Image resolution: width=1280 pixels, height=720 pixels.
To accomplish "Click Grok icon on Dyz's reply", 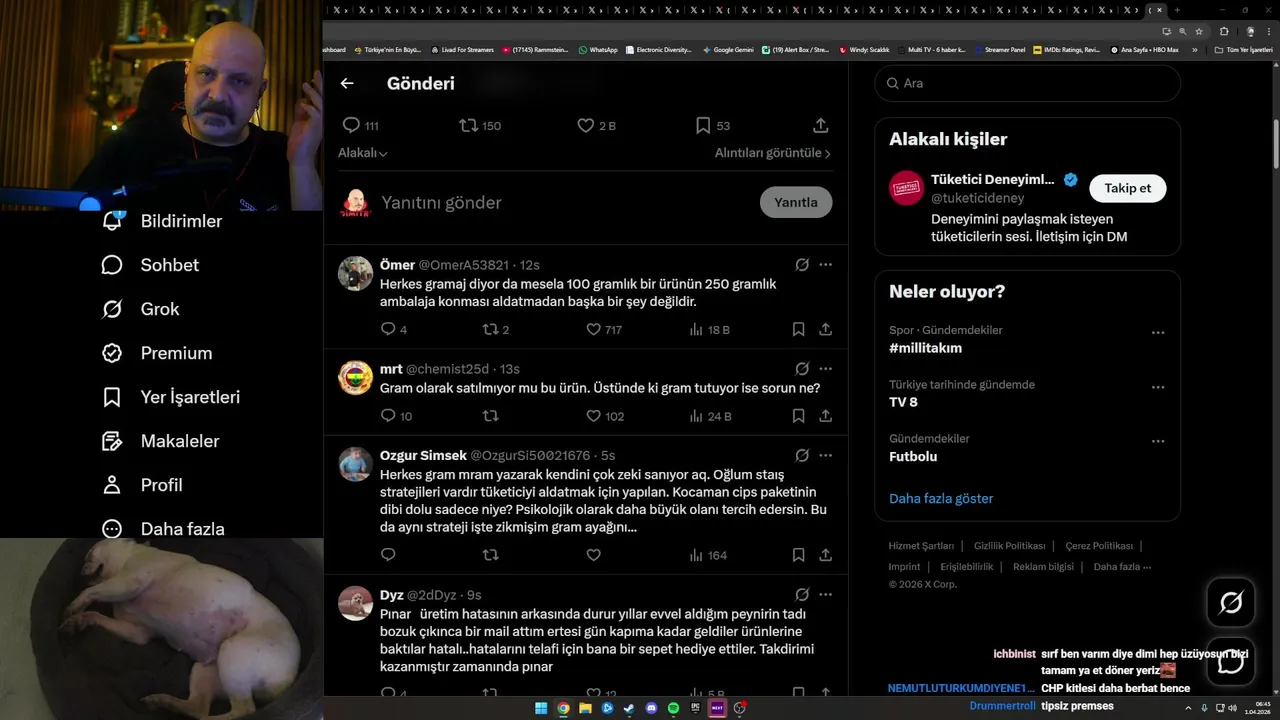I will (802, 595).
